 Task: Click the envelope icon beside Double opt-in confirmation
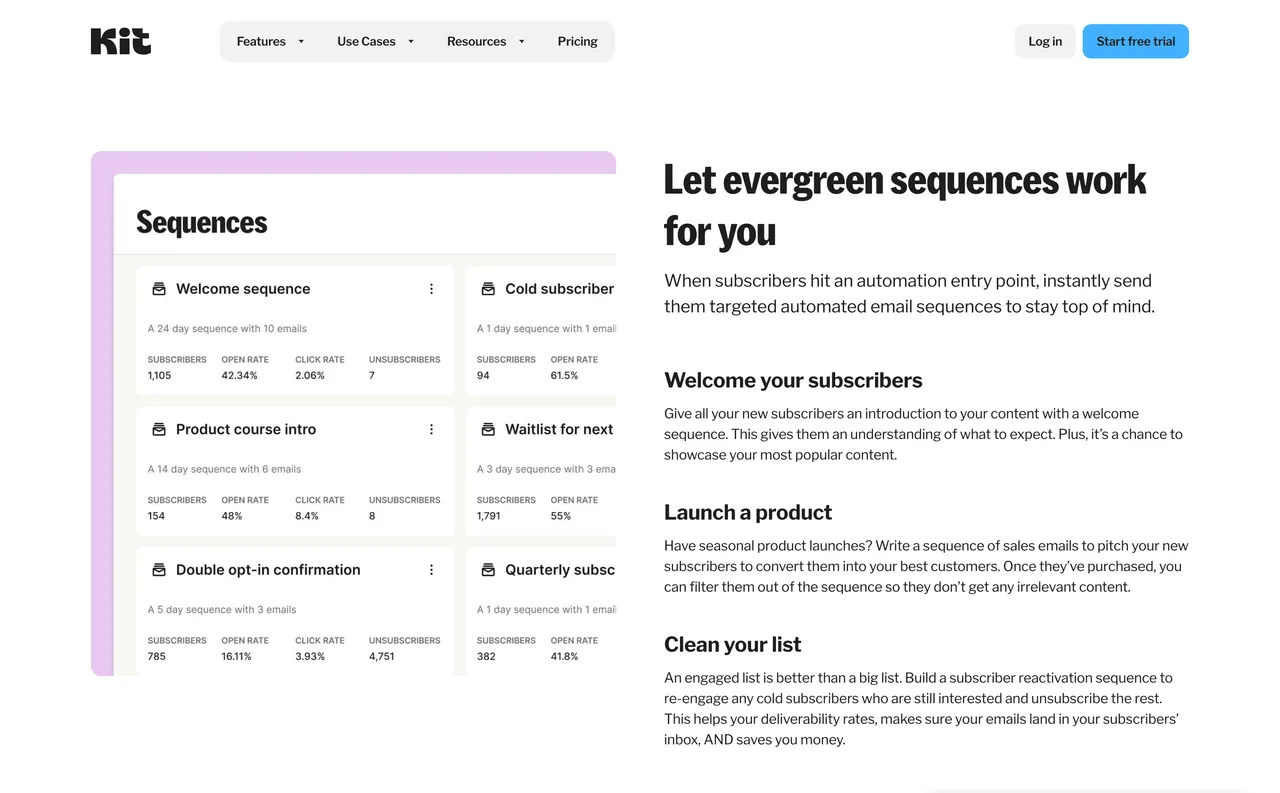point(159,569)
